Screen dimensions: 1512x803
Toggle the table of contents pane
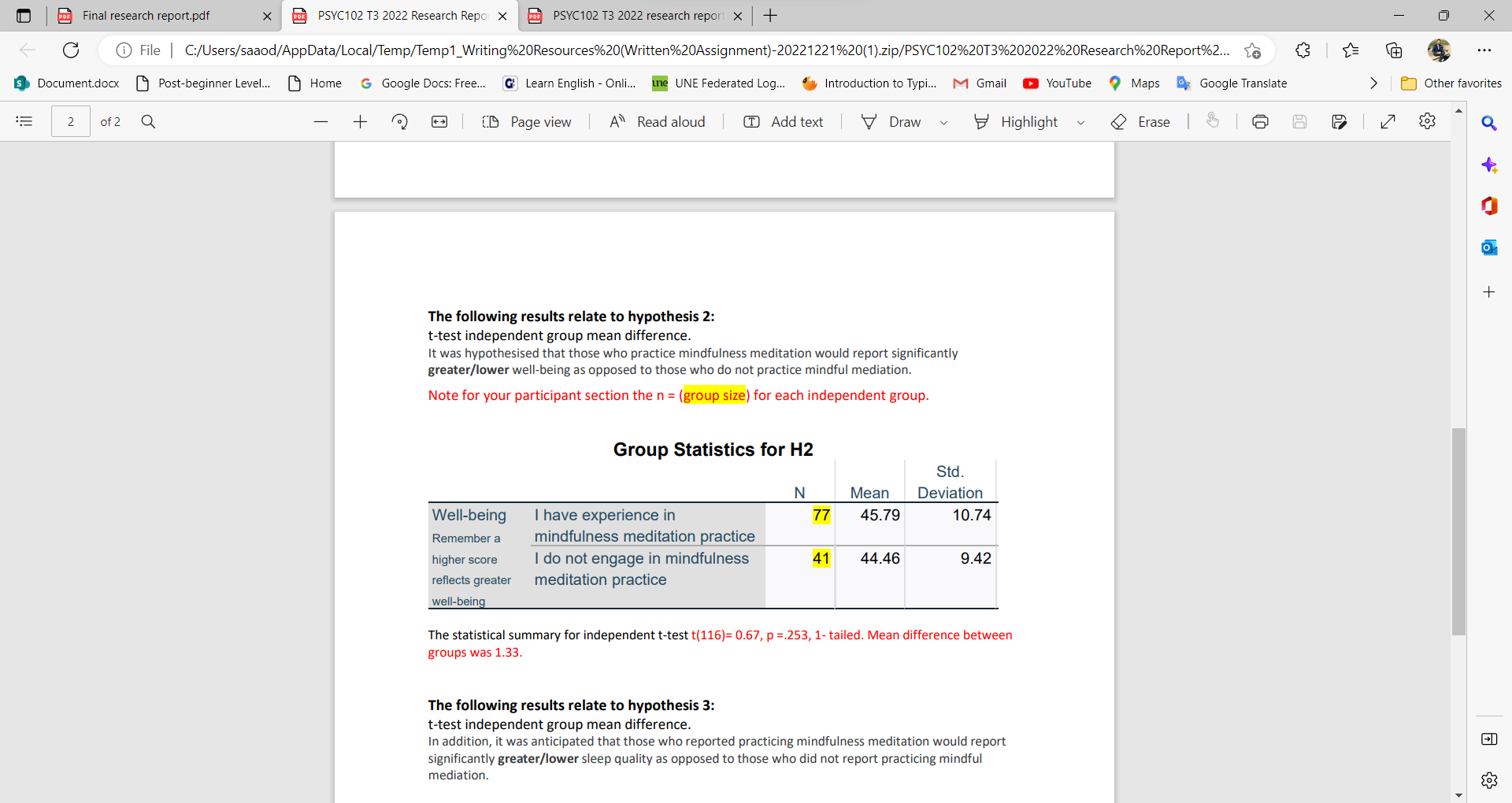click(24, 121)
